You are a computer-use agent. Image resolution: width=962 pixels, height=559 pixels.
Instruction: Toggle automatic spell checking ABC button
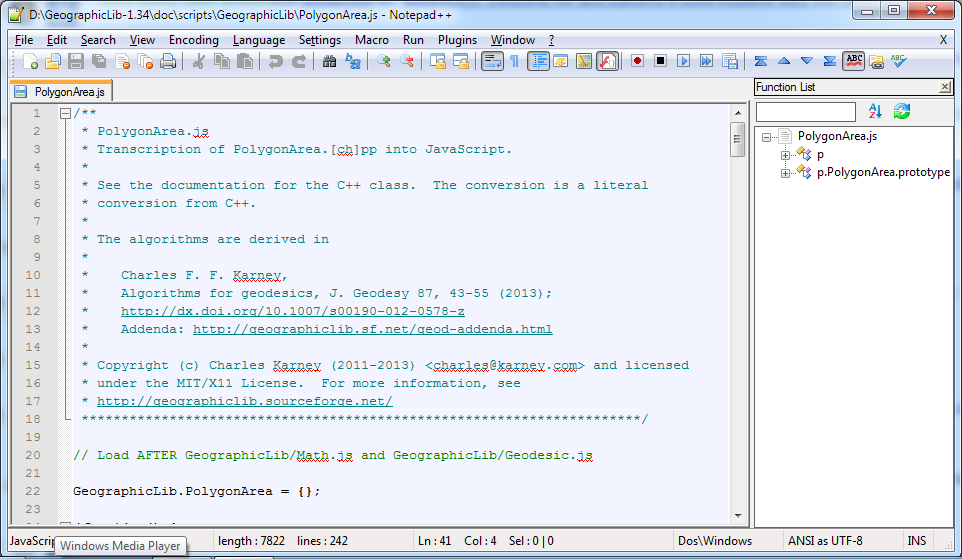853,61
